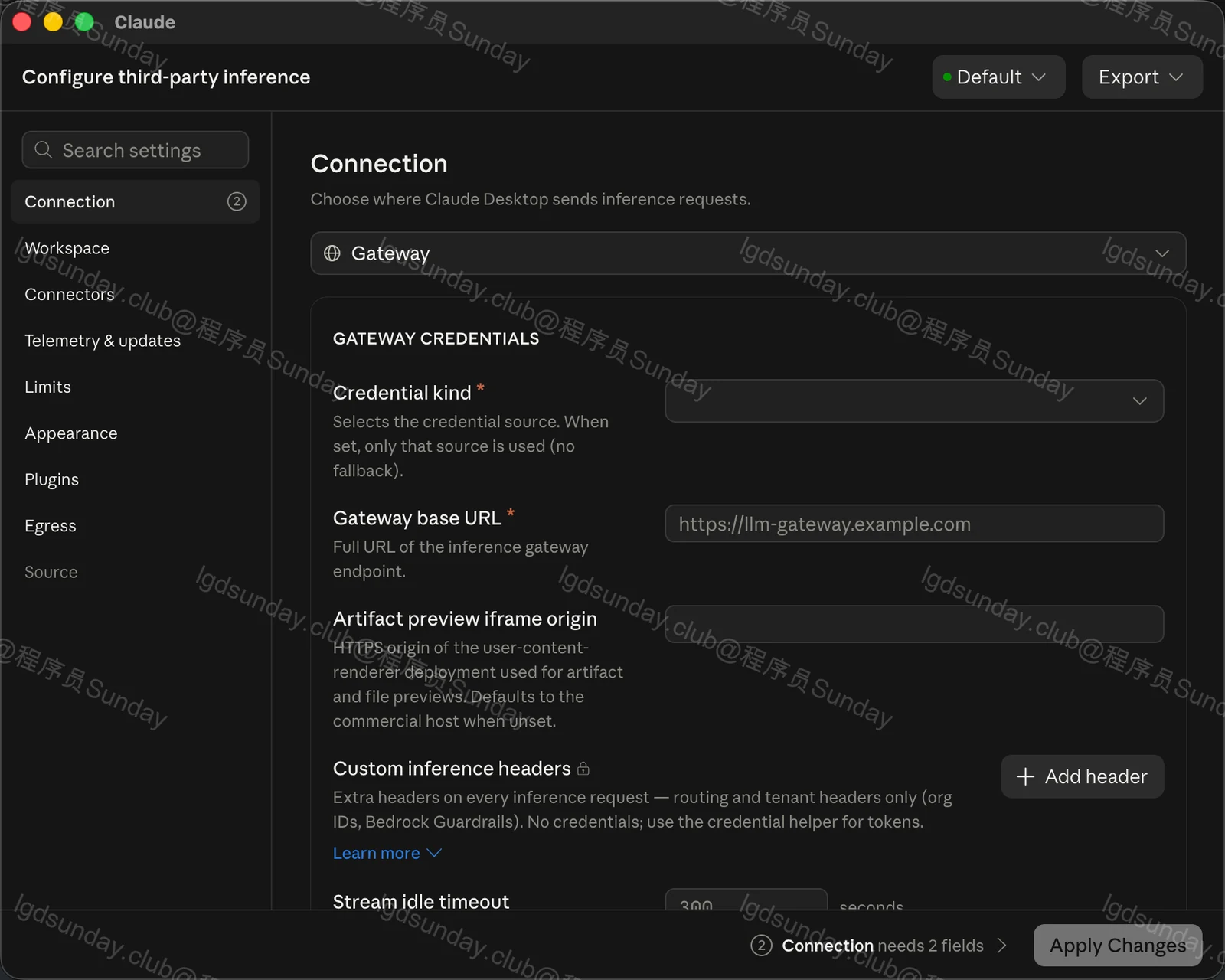Open the Credential kind dropdown
This screenshot has height=980, width=1225.
914,401
